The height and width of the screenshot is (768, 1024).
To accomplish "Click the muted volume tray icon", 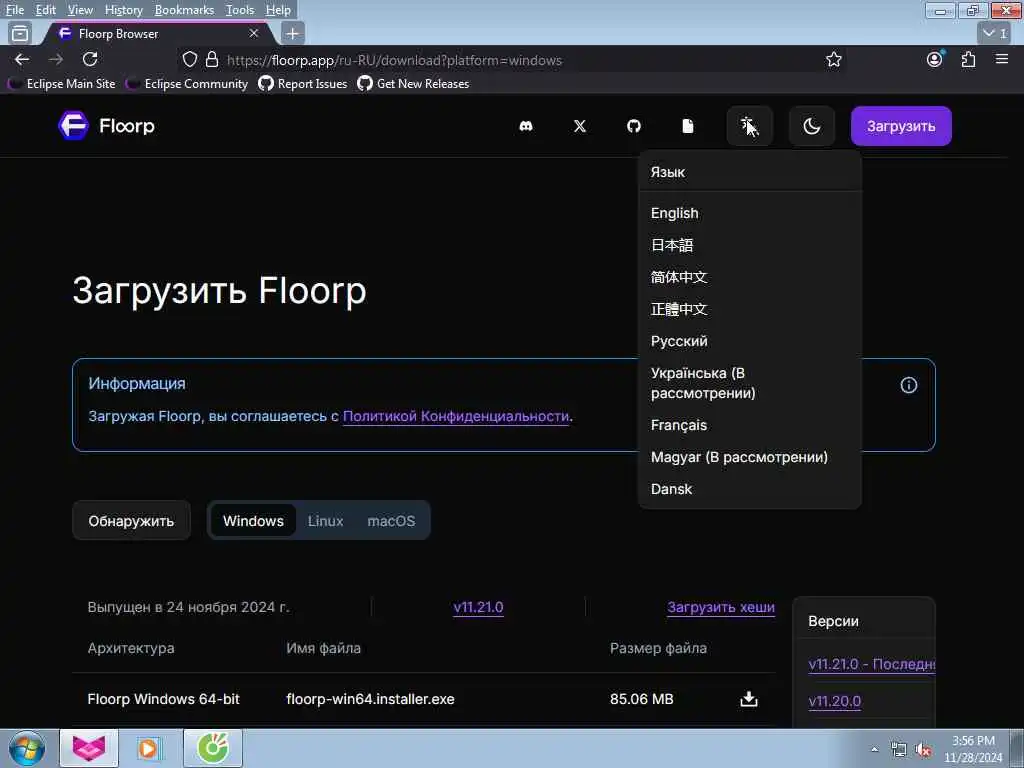I will pyautogui.click(x=923, y=750).
